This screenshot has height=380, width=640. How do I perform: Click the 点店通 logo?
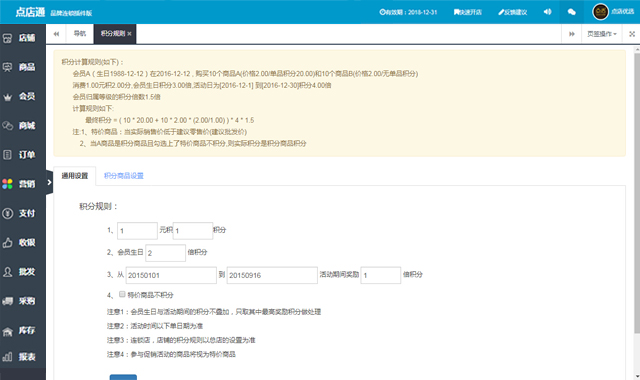pyautogui.click(x=30, y=12)
